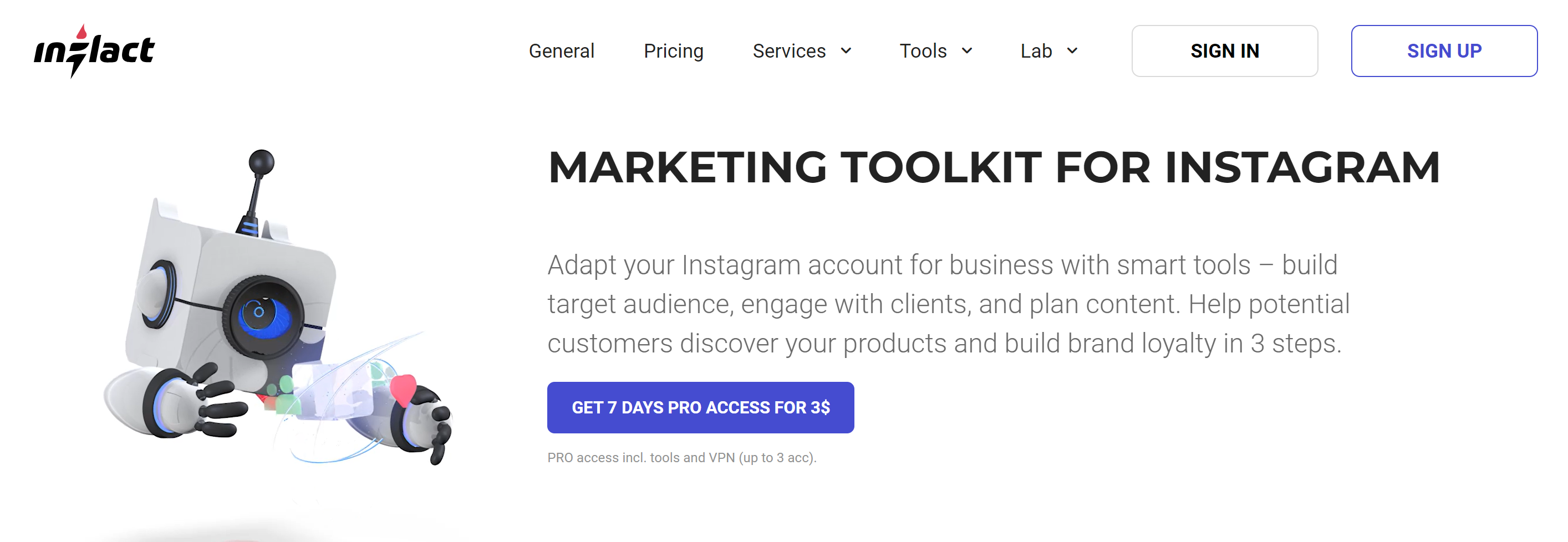This screenshot has height=542, width=1568.
Task: Click the red heart in robot's hand
Action: tap(403, 387)
